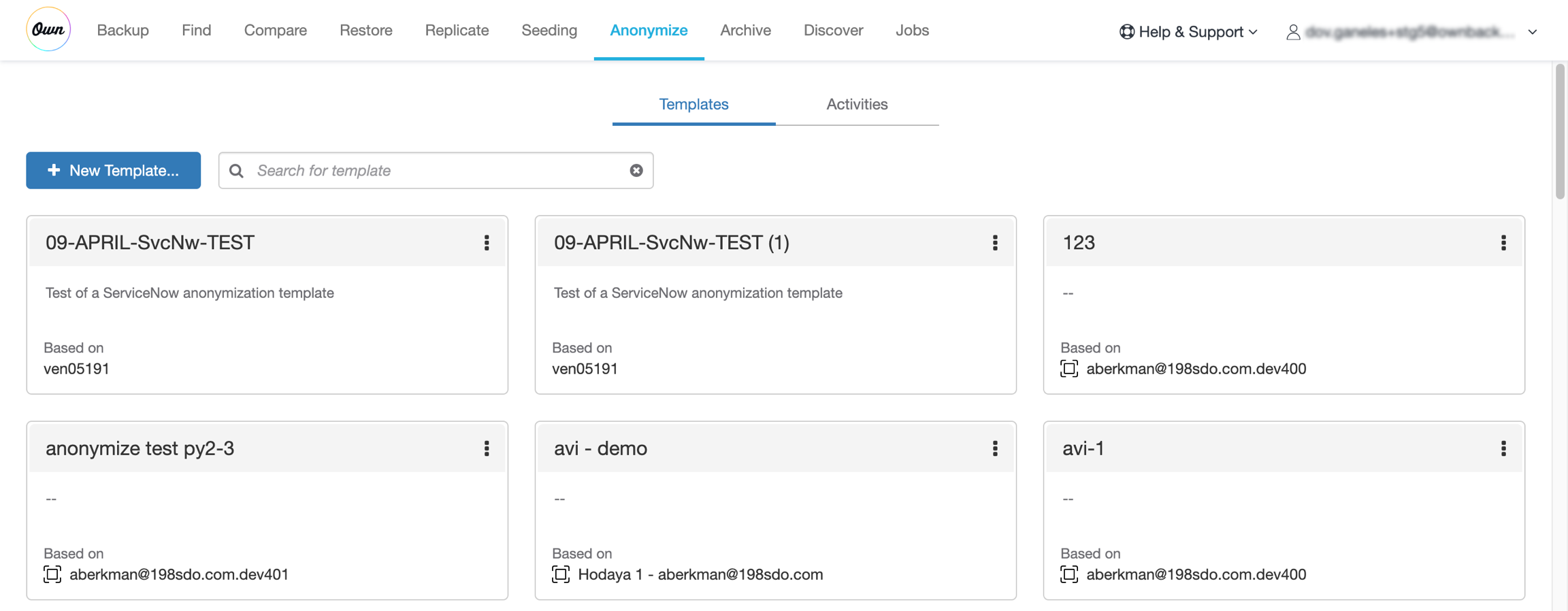The image size is (1568, 611).
Task: Open the three-dot menu on 123 card
Action: (x=1503, y=243)
